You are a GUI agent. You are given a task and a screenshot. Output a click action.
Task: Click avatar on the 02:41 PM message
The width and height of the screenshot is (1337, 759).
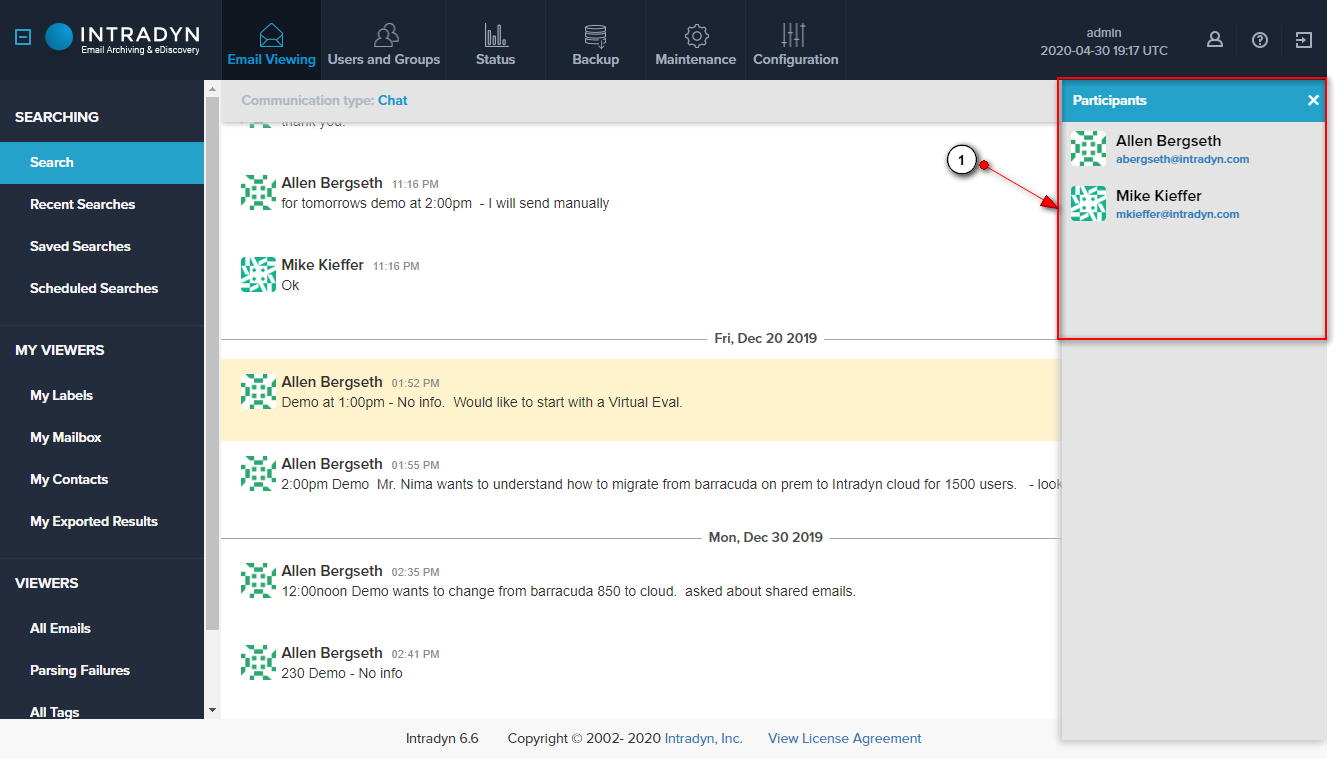[259, 662]
